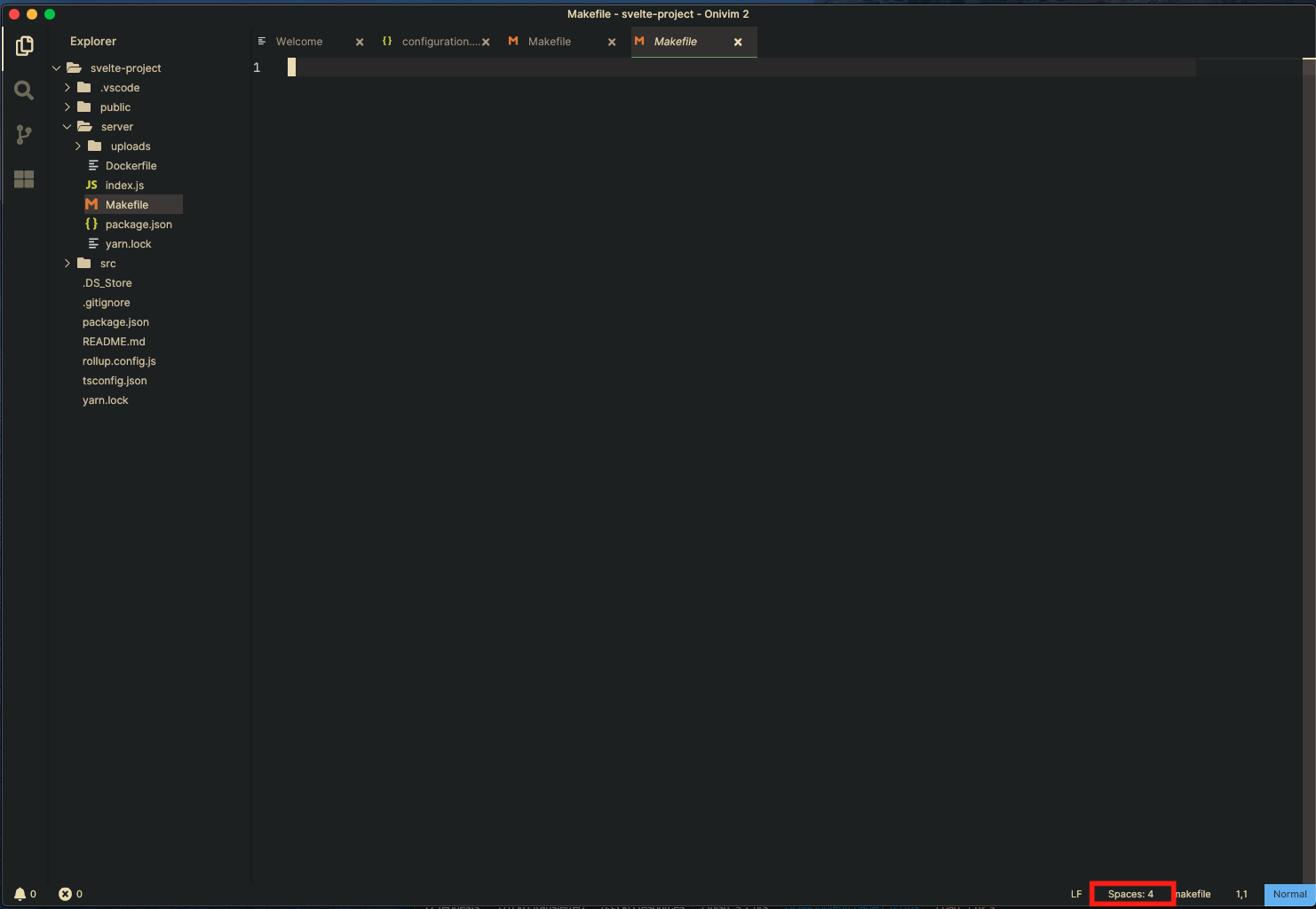
Task: Click the orange M icon beside Makefile
Action: (92, 204)
